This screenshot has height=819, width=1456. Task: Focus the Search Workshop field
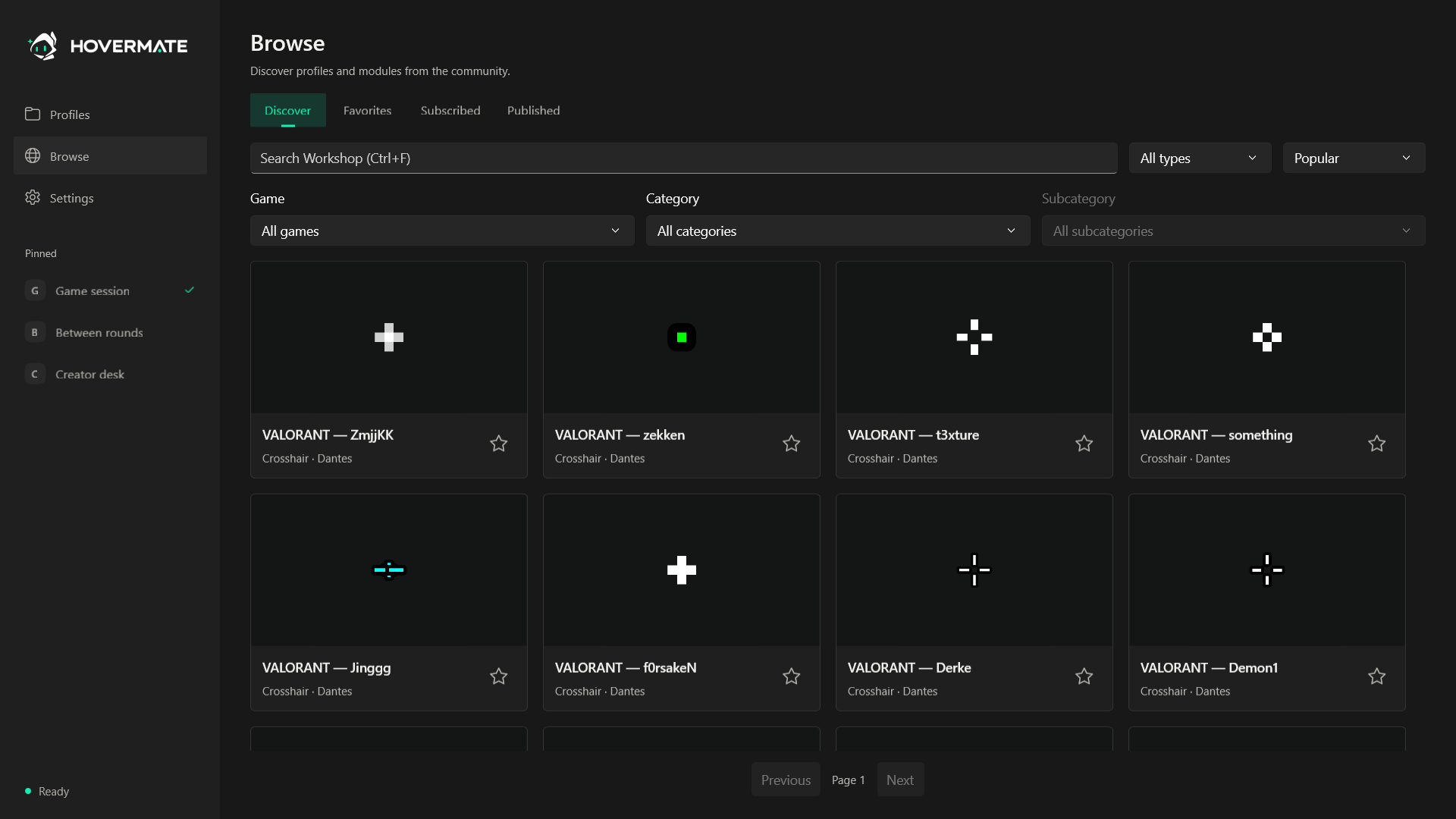[x=683, y=158]
